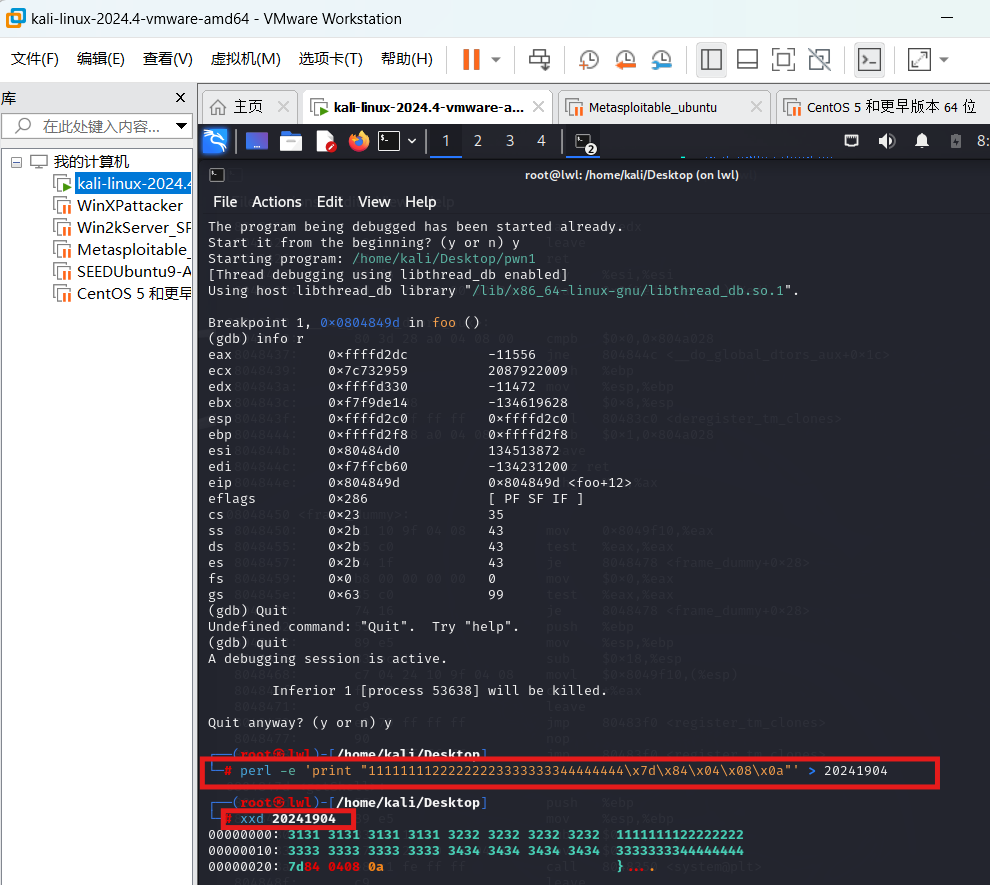Open the library search filter dropdown
990x885 pixels.
[181, 126]
